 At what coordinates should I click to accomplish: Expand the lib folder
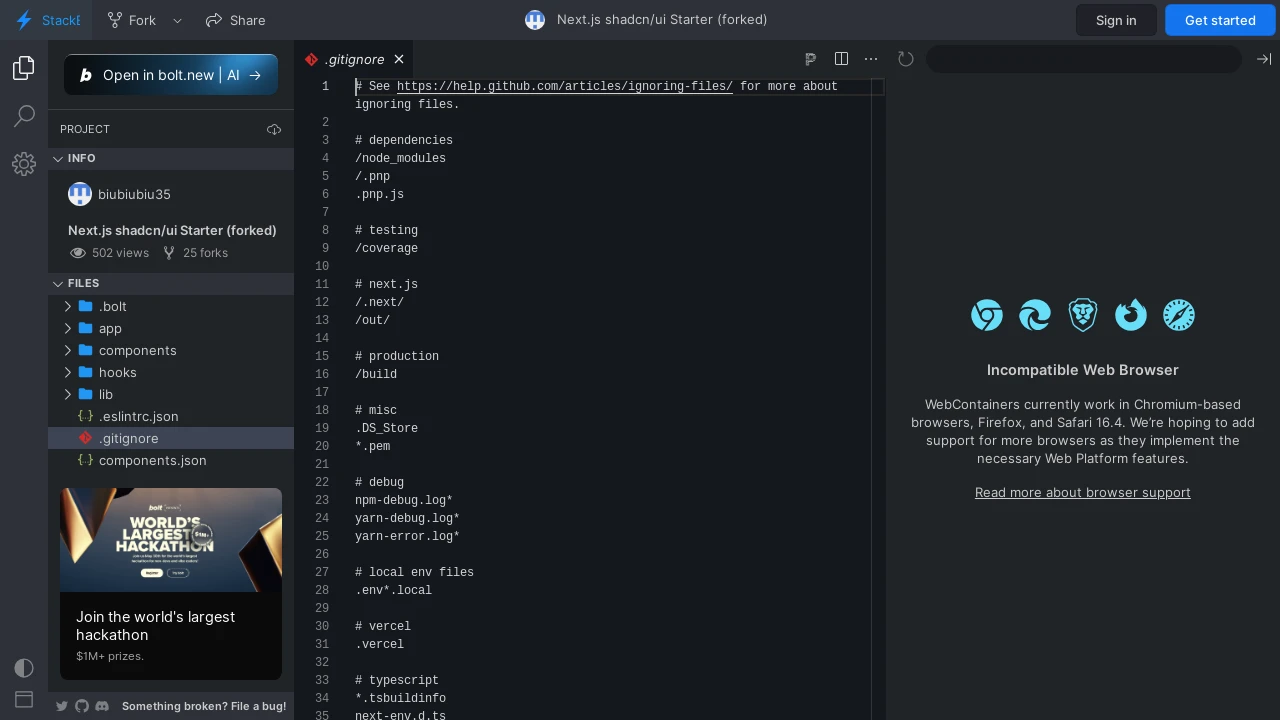[x=171, y=394]
